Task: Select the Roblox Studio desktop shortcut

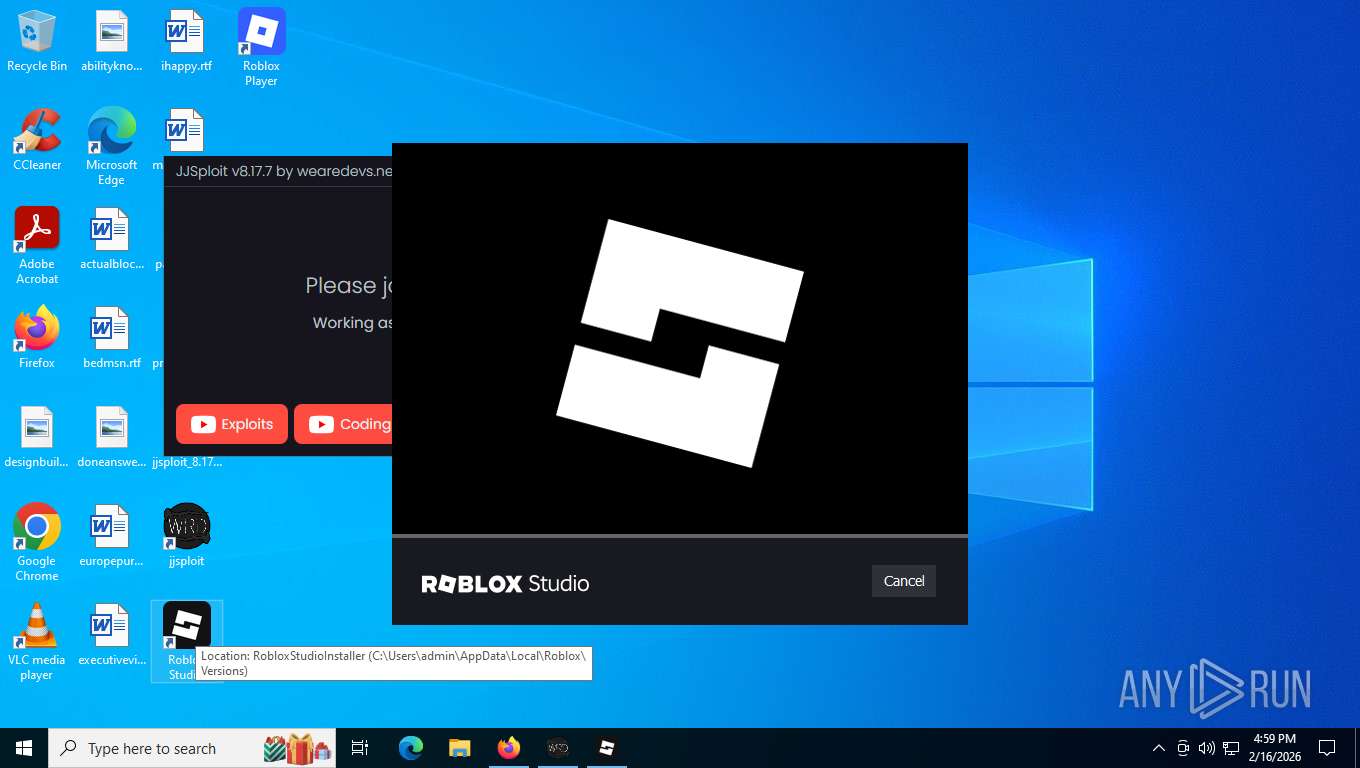Action: (x=186, y=642)
